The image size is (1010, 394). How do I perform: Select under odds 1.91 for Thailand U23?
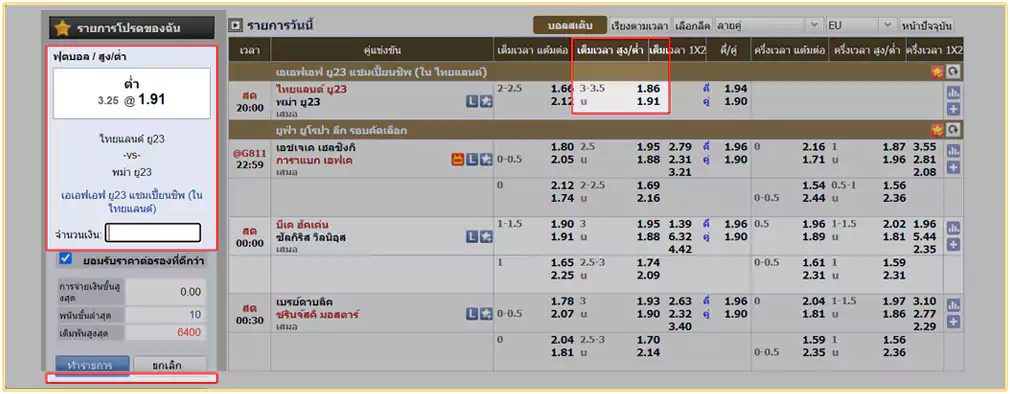coord(649,102)
